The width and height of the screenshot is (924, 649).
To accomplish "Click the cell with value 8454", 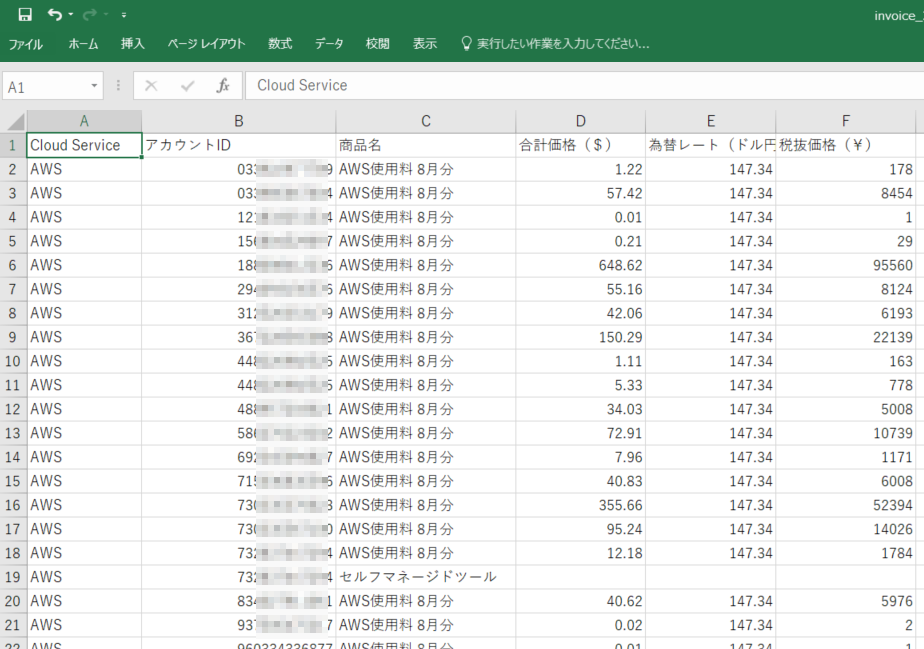I will click(x=846, y=193).
